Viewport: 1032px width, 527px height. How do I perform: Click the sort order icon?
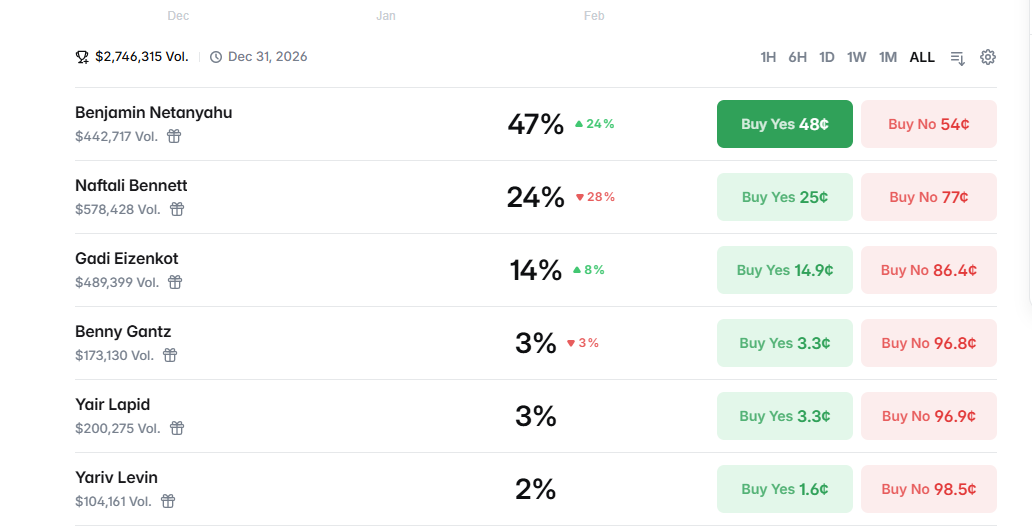[957, 58]
